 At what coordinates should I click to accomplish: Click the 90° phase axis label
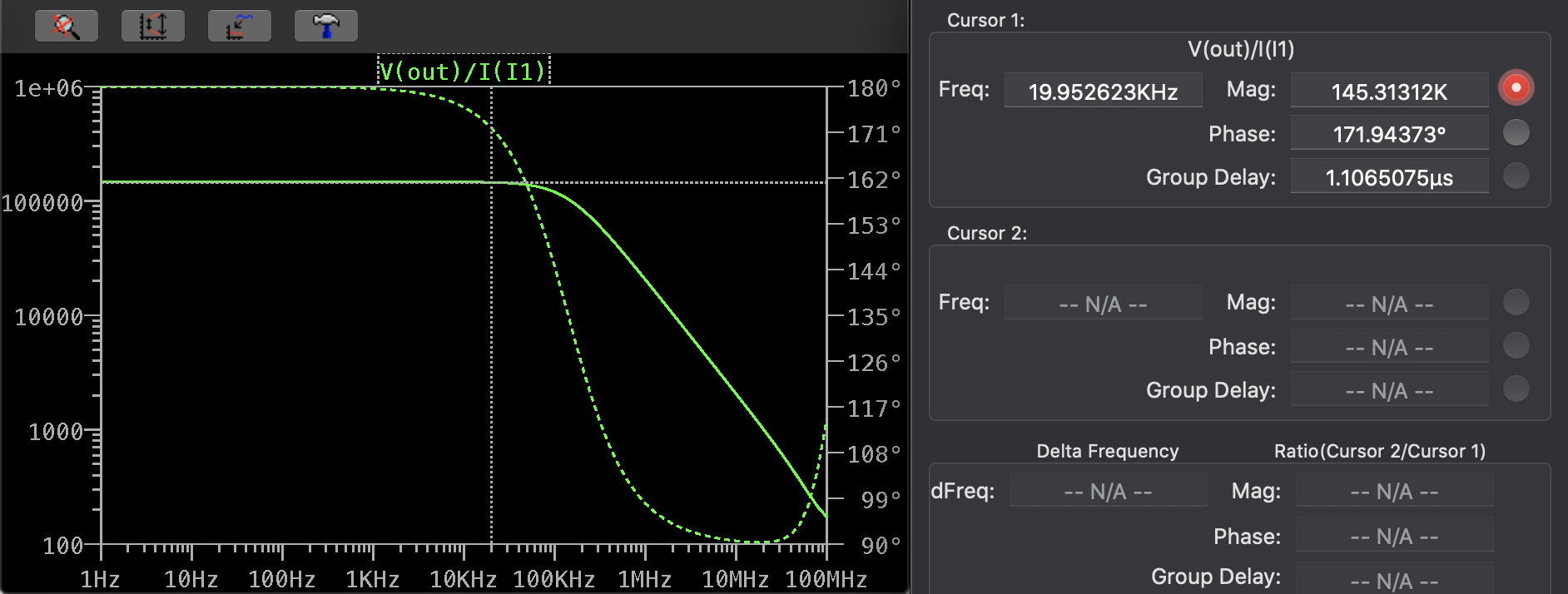pyautogui.click(x=881, y=546)
